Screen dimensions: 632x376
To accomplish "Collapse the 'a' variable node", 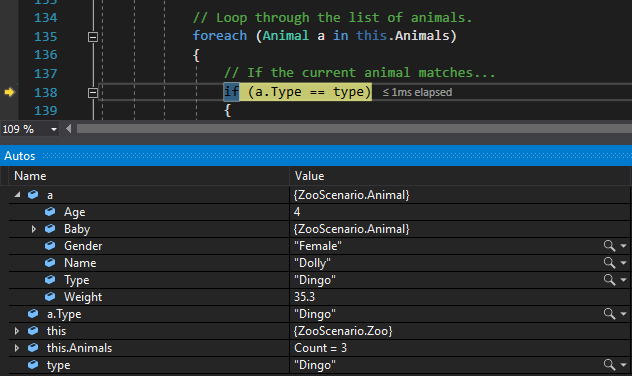I will [x=17, y=195].
